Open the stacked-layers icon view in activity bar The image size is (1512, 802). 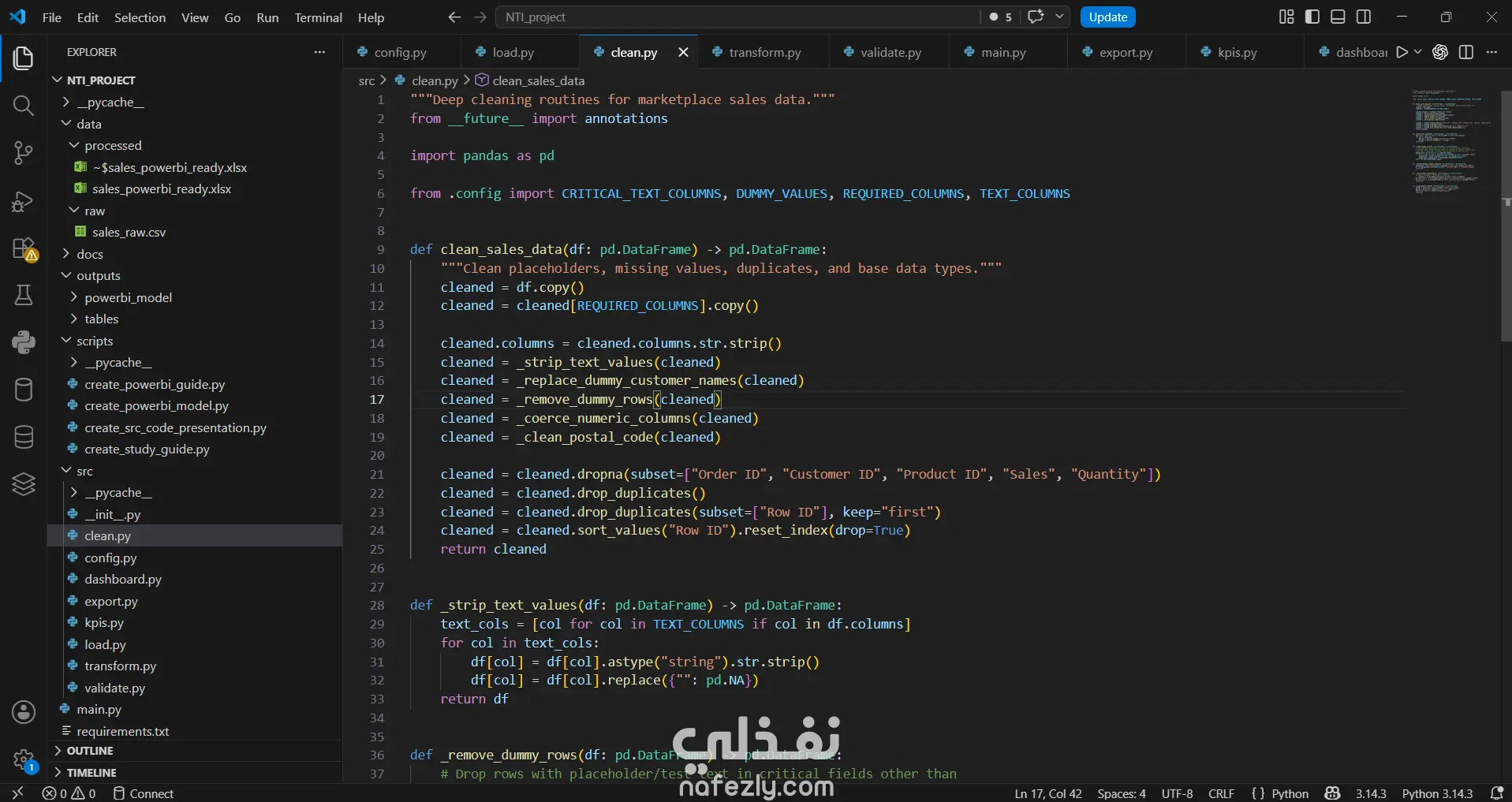24,483
